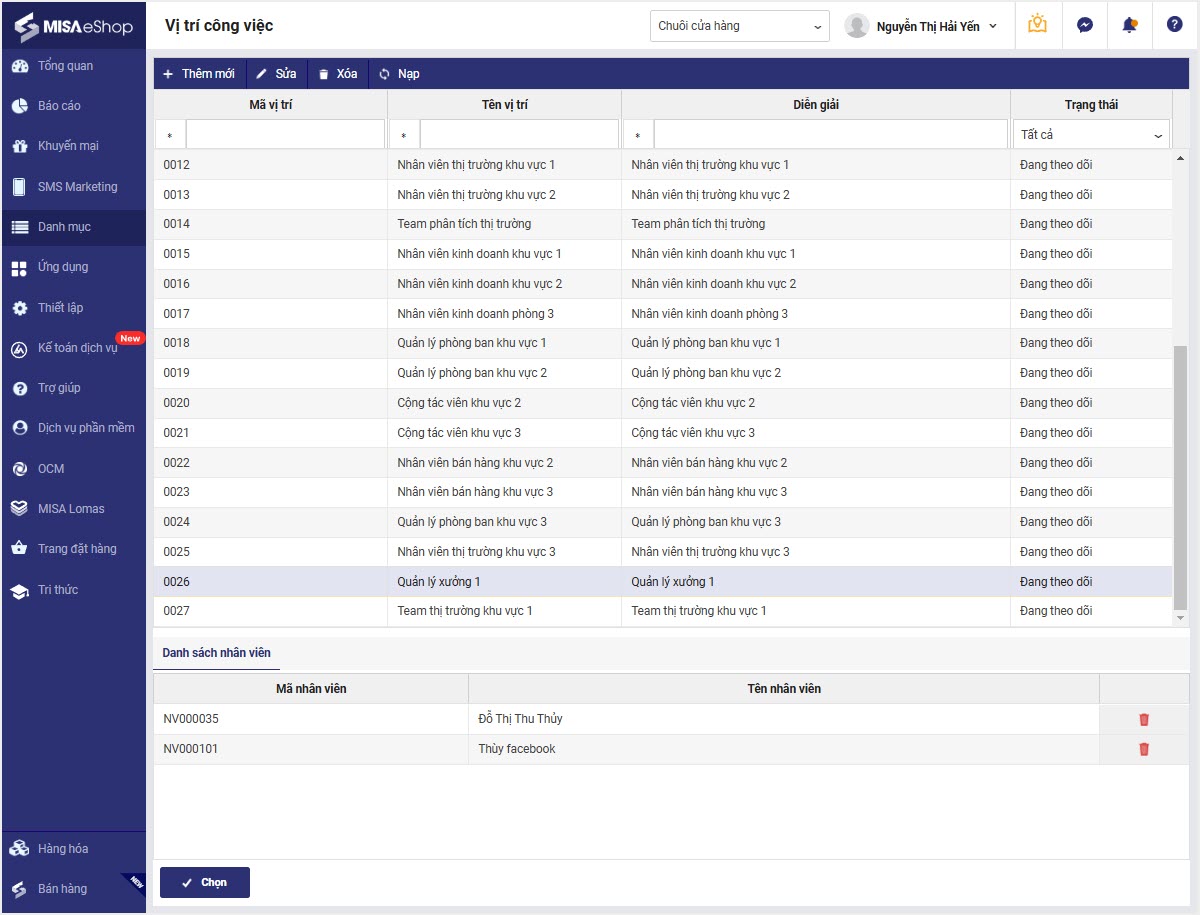This screenshot has width=1200, height=915.
Task: Select row 0027 Team thị trường khu vực 1
Action: [x=663, y=611]
